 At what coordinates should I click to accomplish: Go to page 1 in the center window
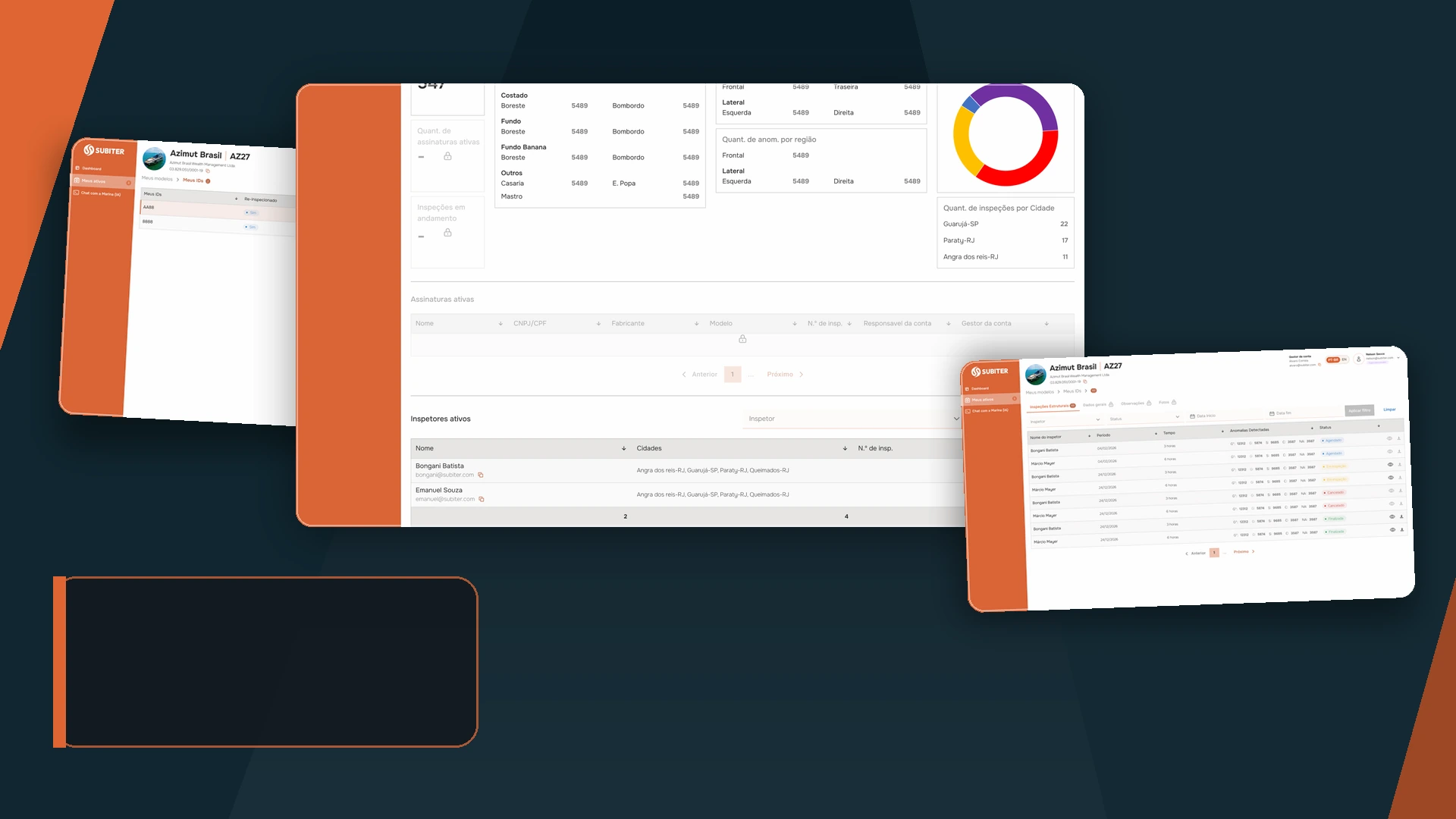tap(733, 375)
